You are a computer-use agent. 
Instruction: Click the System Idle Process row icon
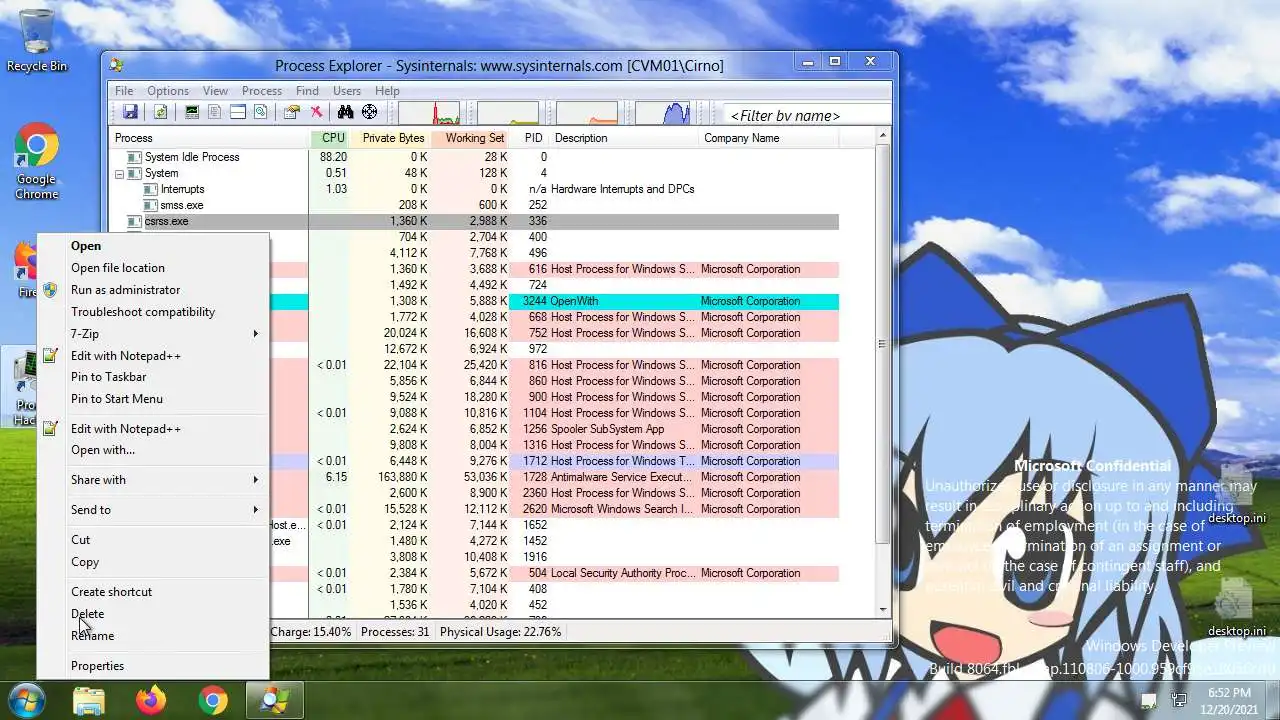pyautogui.click(x=134, y=157)
